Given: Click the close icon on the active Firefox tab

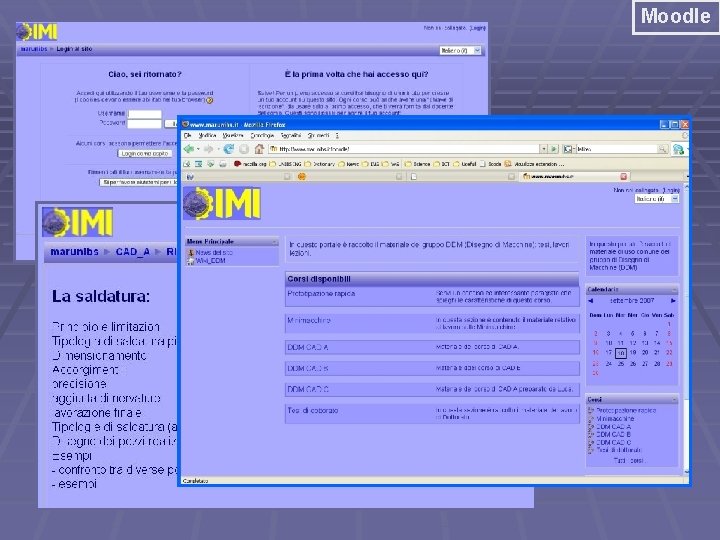Looking at the screenshot, I should click(x=623, y=176).
